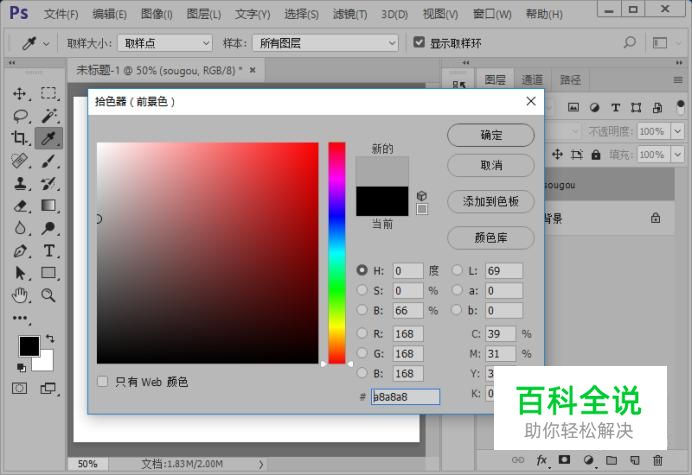Screen dimensions: 692x475
Task: Reset default foreground and background colors
Action: [x=21, y=367]
